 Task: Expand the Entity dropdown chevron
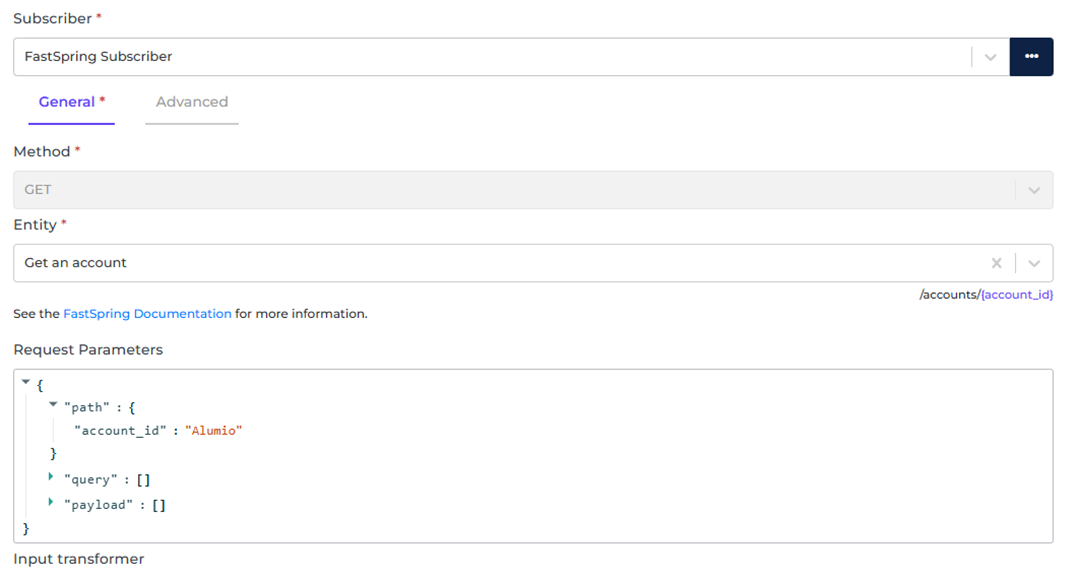[1034, 263]
